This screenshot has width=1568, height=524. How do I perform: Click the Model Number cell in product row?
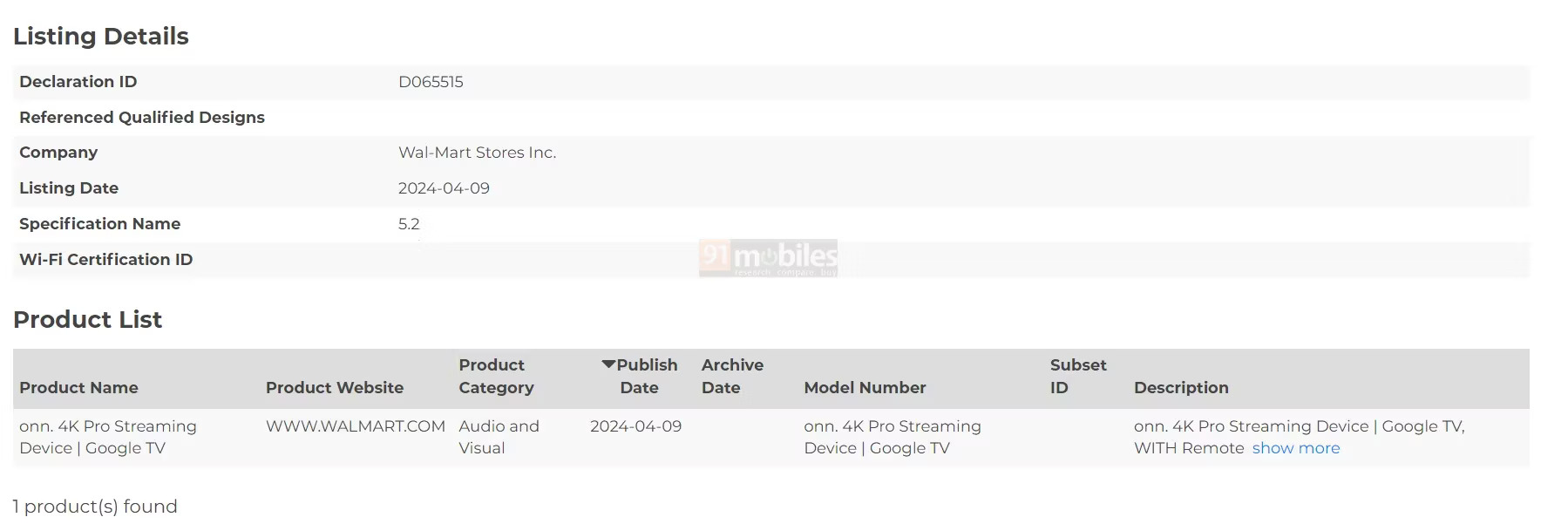point(892,437)
